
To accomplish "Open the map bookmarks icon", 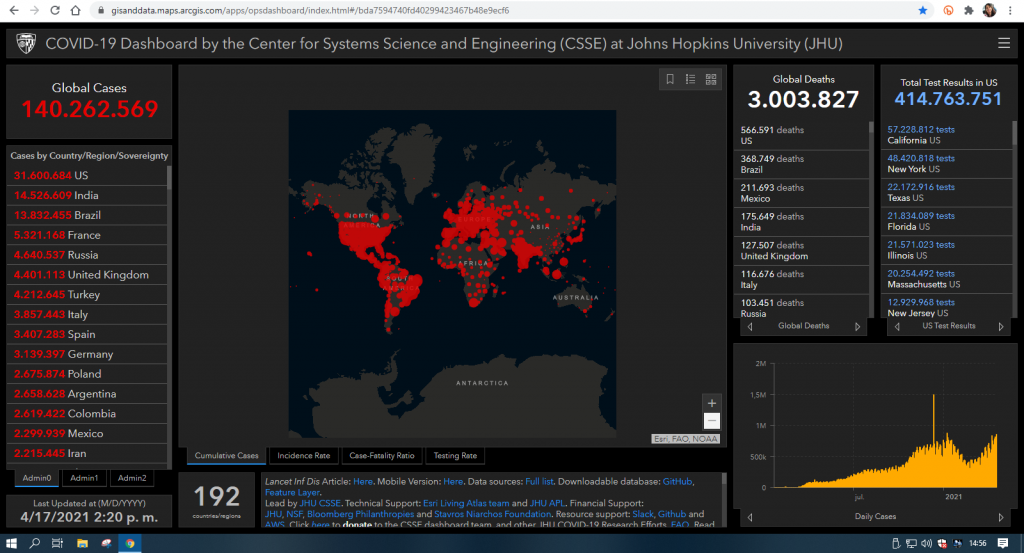I will pos(670,79).
